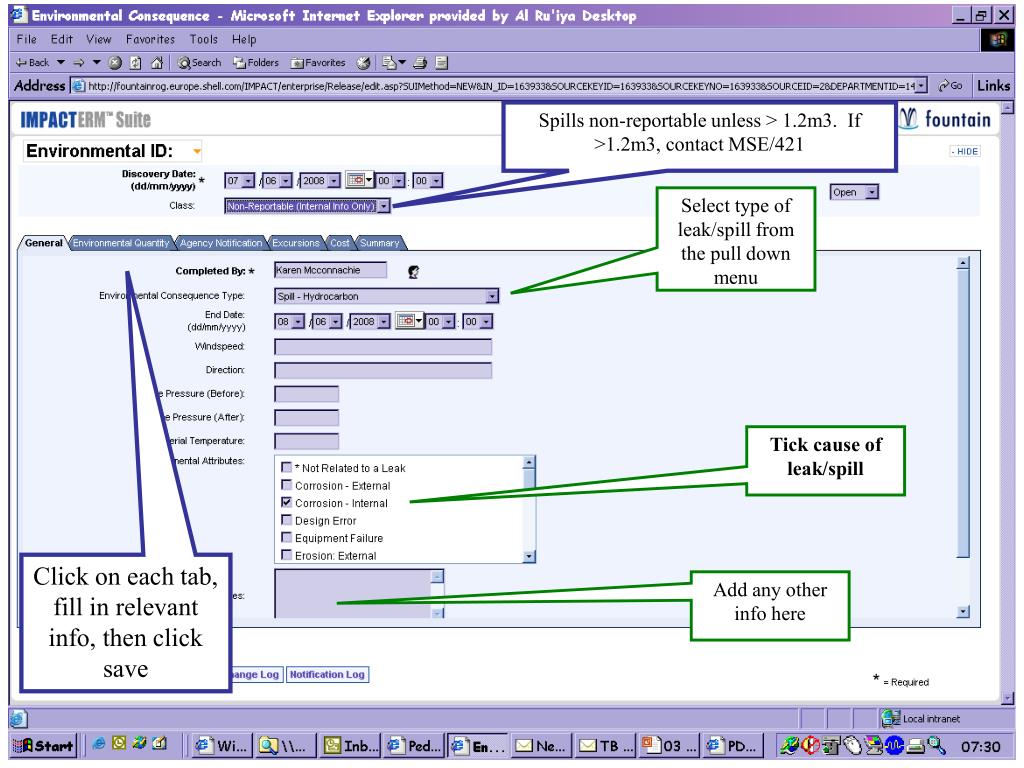Open the Search toolbar button

tap(200, 63)
